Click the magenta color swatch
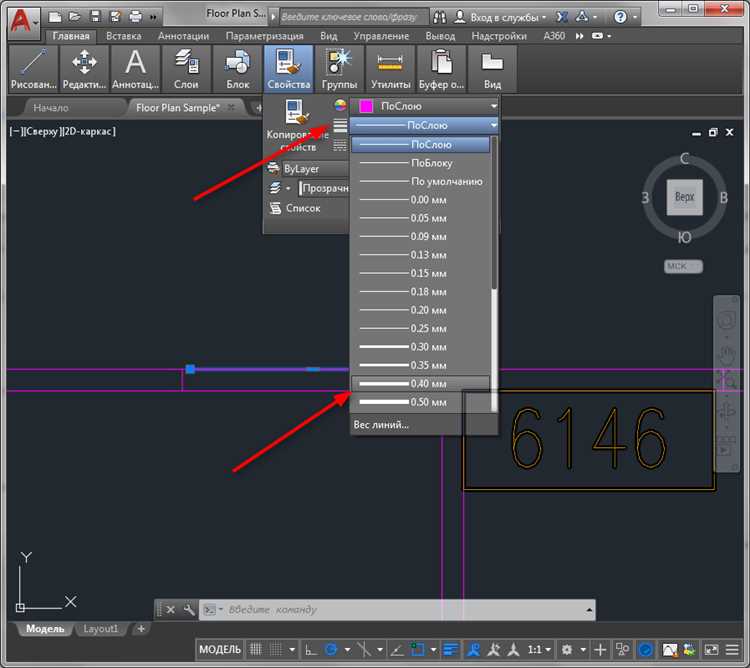 click(x=366, y=106)
